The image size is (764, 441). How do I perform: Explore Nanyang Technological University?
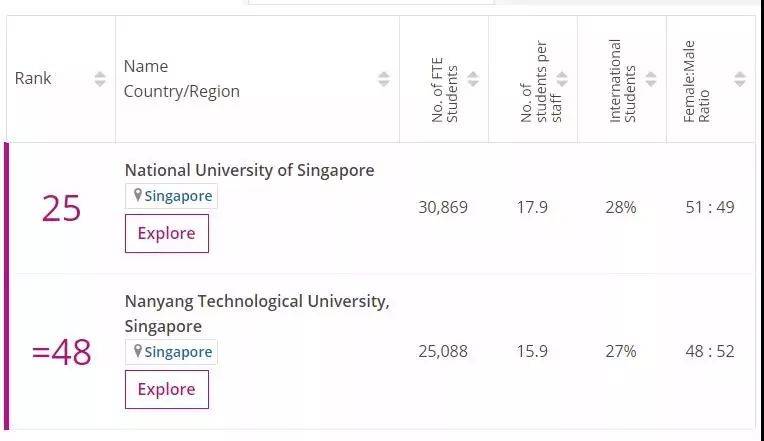pos(166,389)
